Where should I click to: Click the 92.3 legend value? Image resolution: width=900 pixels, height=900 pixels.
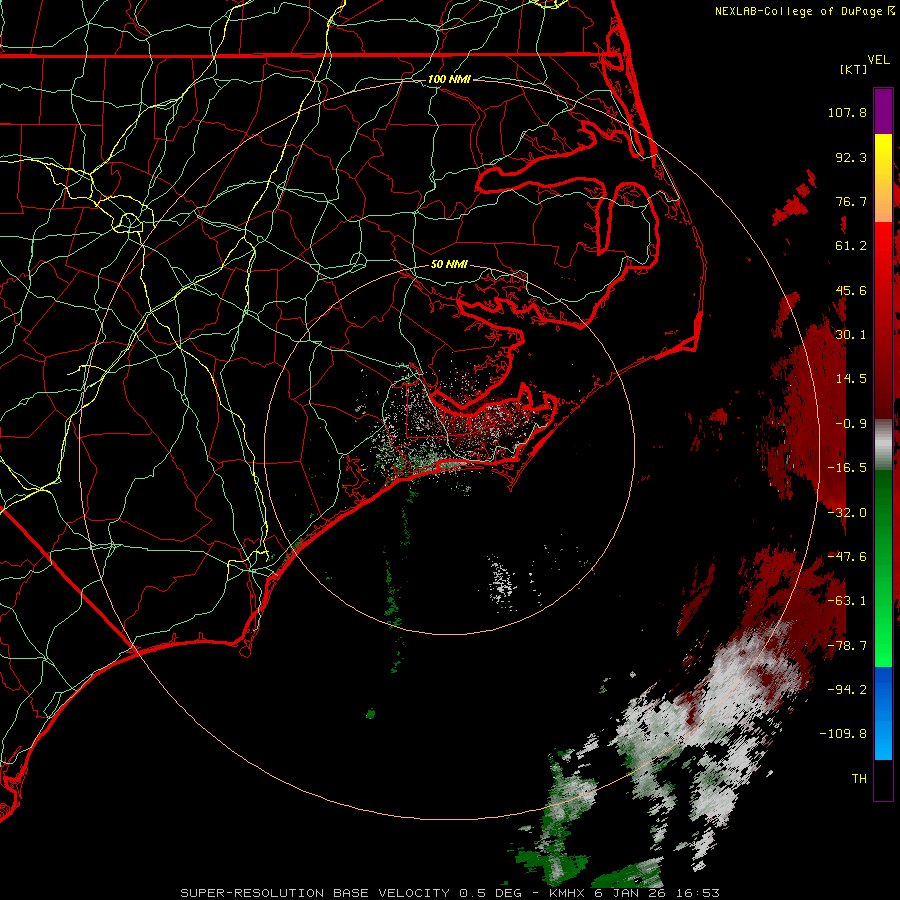tap(851, 157)
